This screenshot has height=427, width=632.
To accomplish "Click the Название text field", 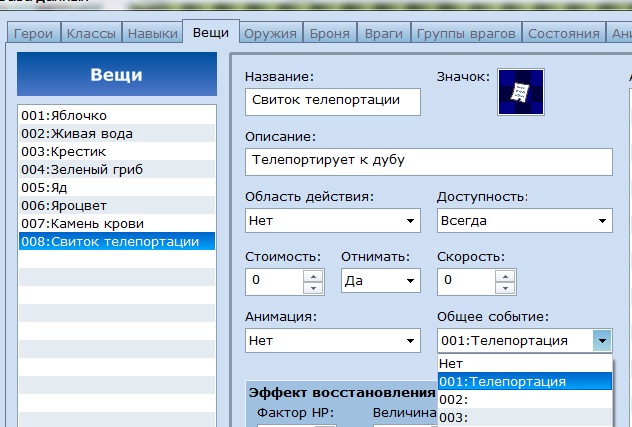I will tap(332, 101).
